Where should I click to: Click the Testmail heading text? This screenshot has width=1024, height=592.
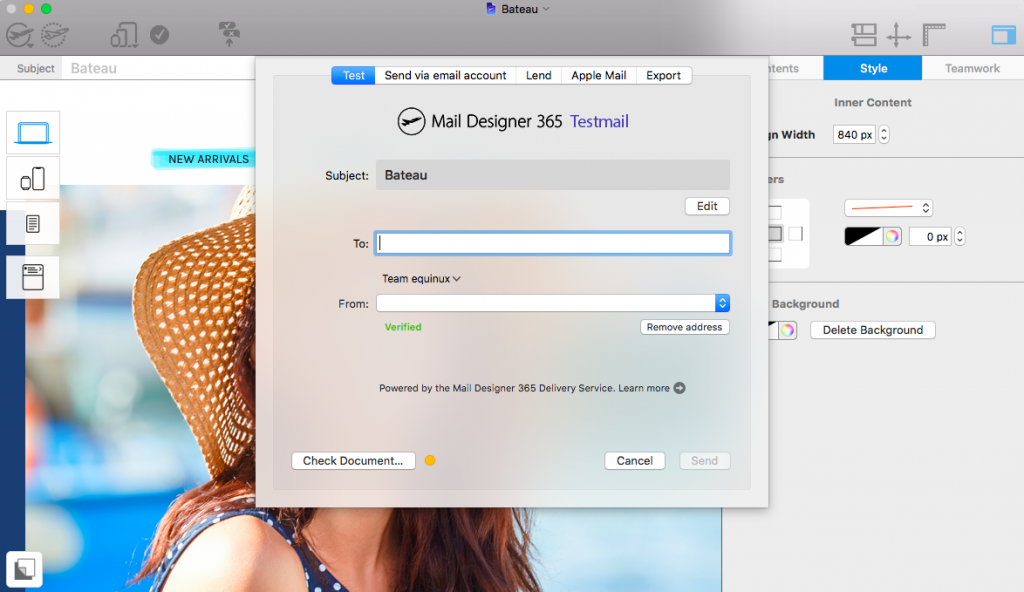(599, 122)
